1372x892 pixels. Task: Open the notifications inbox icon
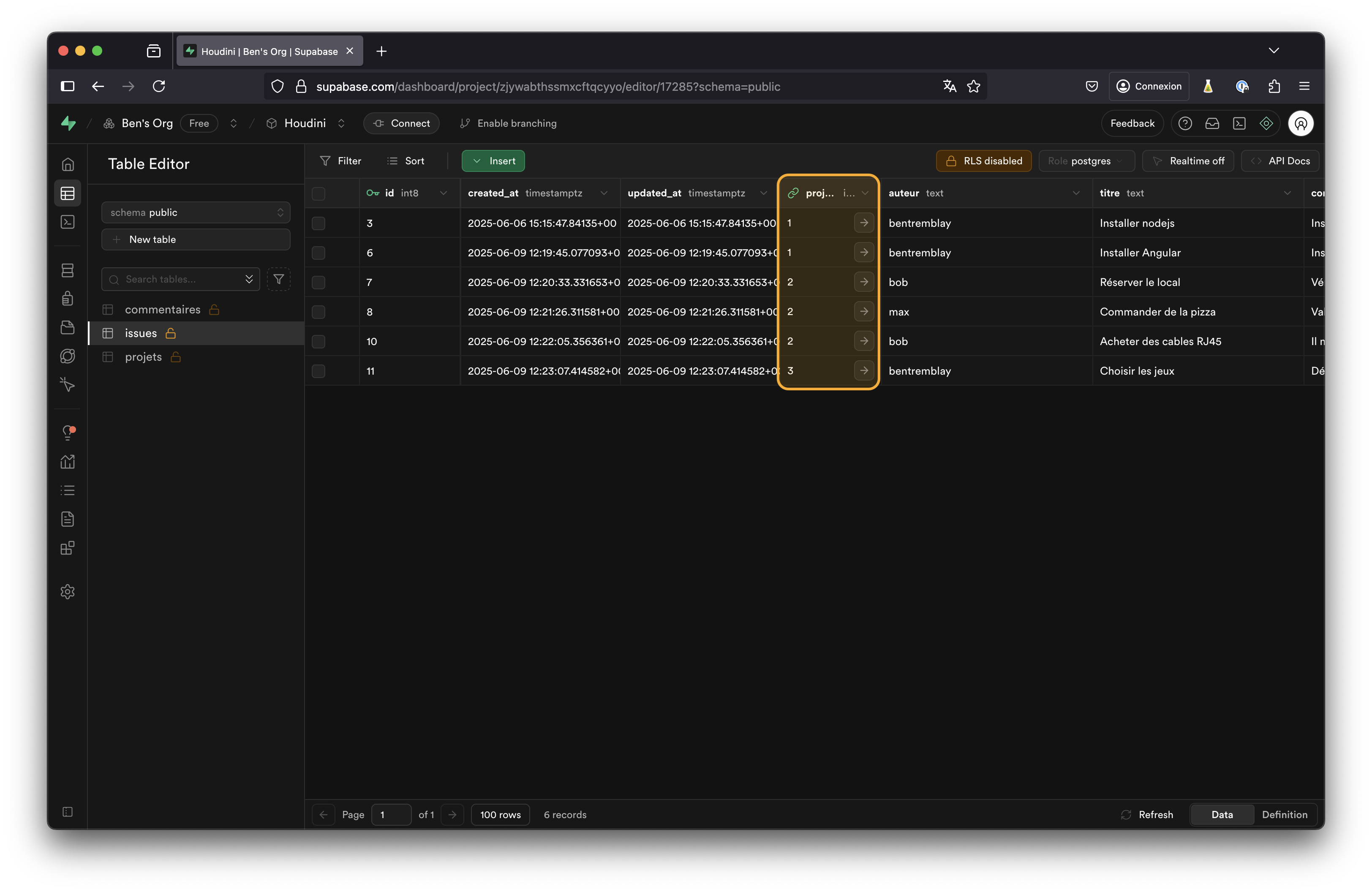1212,123
